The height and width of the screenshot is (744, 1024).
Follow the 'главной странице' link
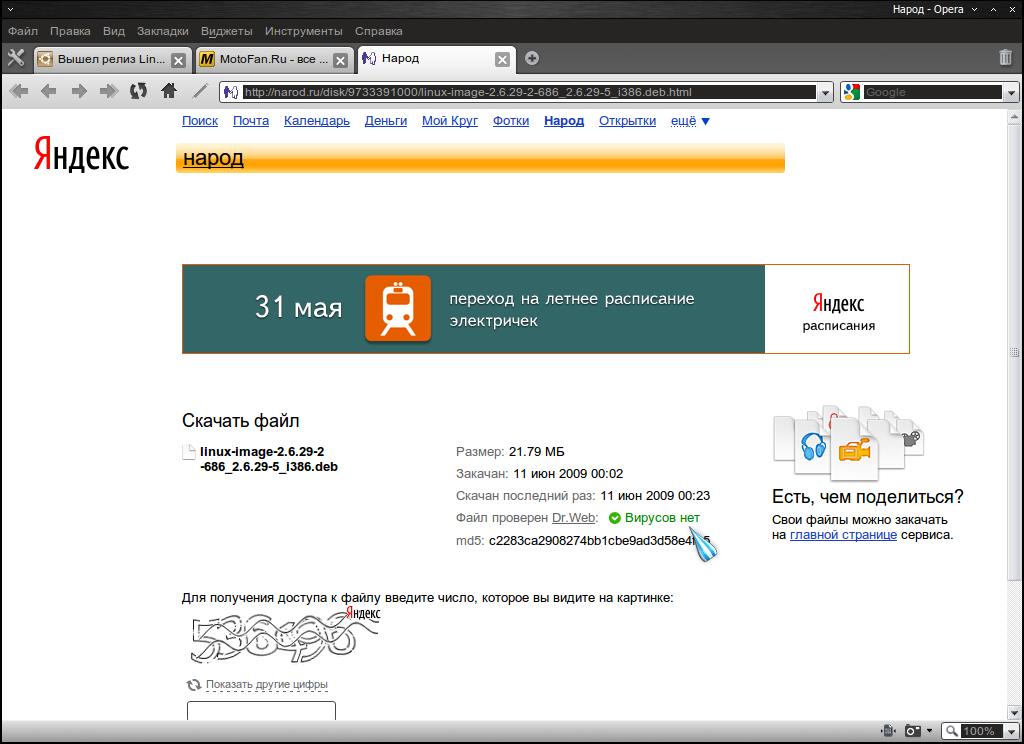pyautogui.click(x=843, y=535)
